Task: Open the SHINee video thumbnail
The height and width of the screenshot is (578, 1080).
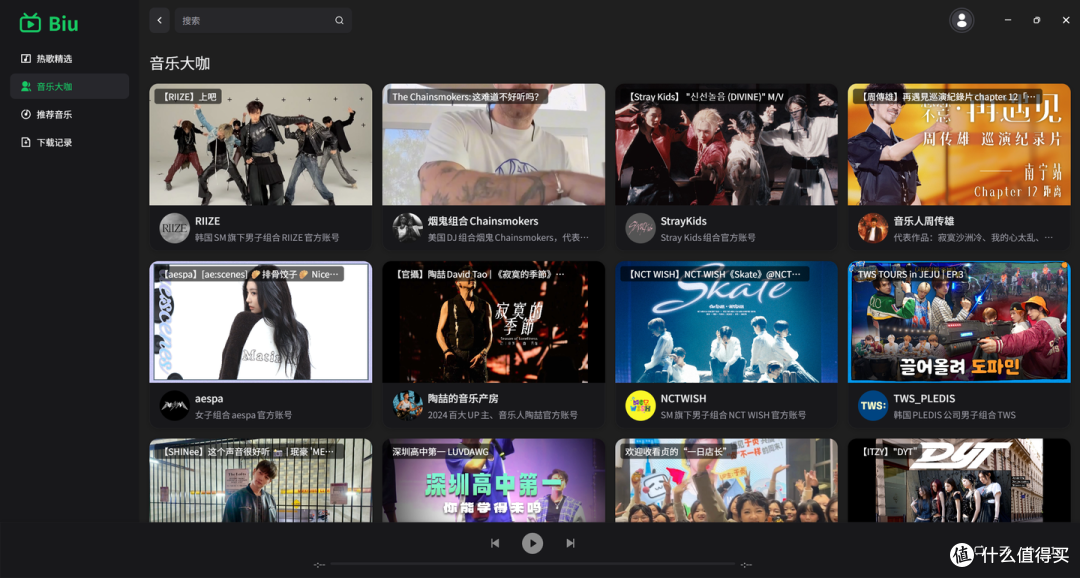Action: [260, 480]
